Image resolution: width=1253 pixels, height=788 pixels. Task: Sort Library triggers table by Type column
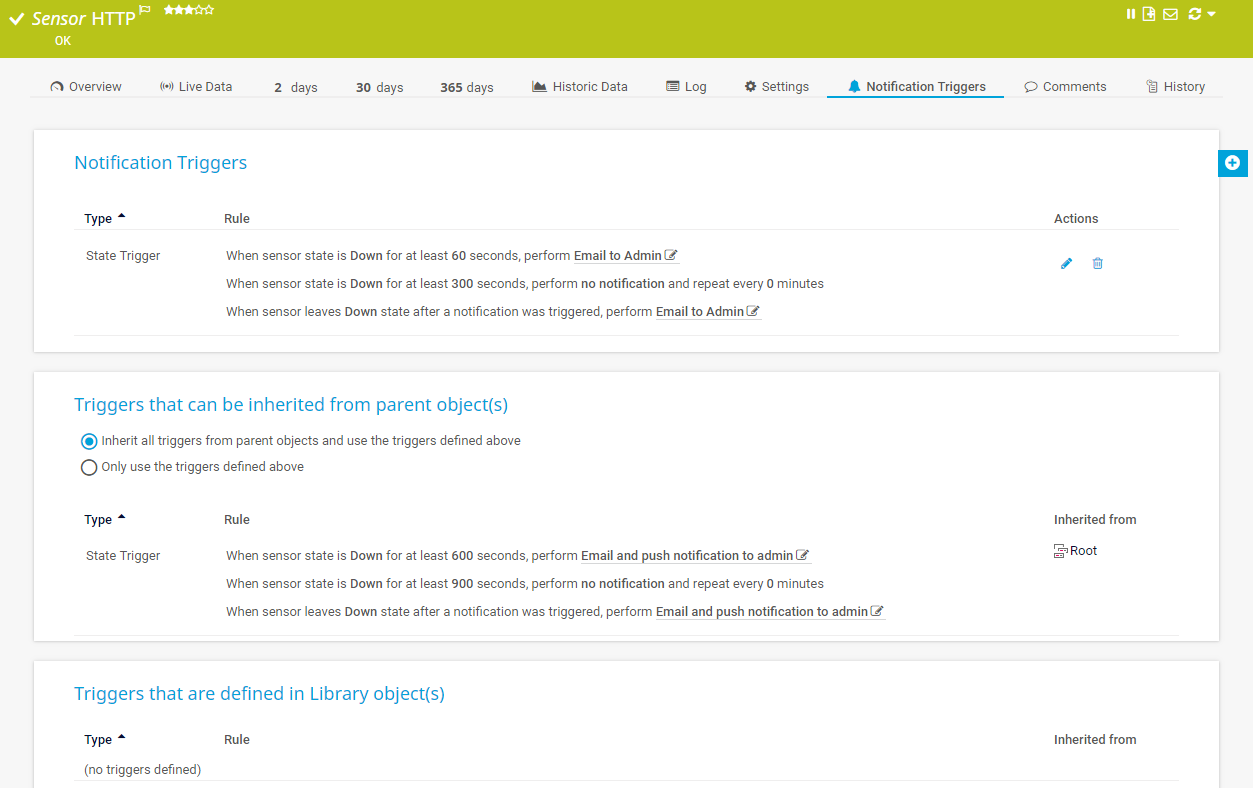coord(99,740)
